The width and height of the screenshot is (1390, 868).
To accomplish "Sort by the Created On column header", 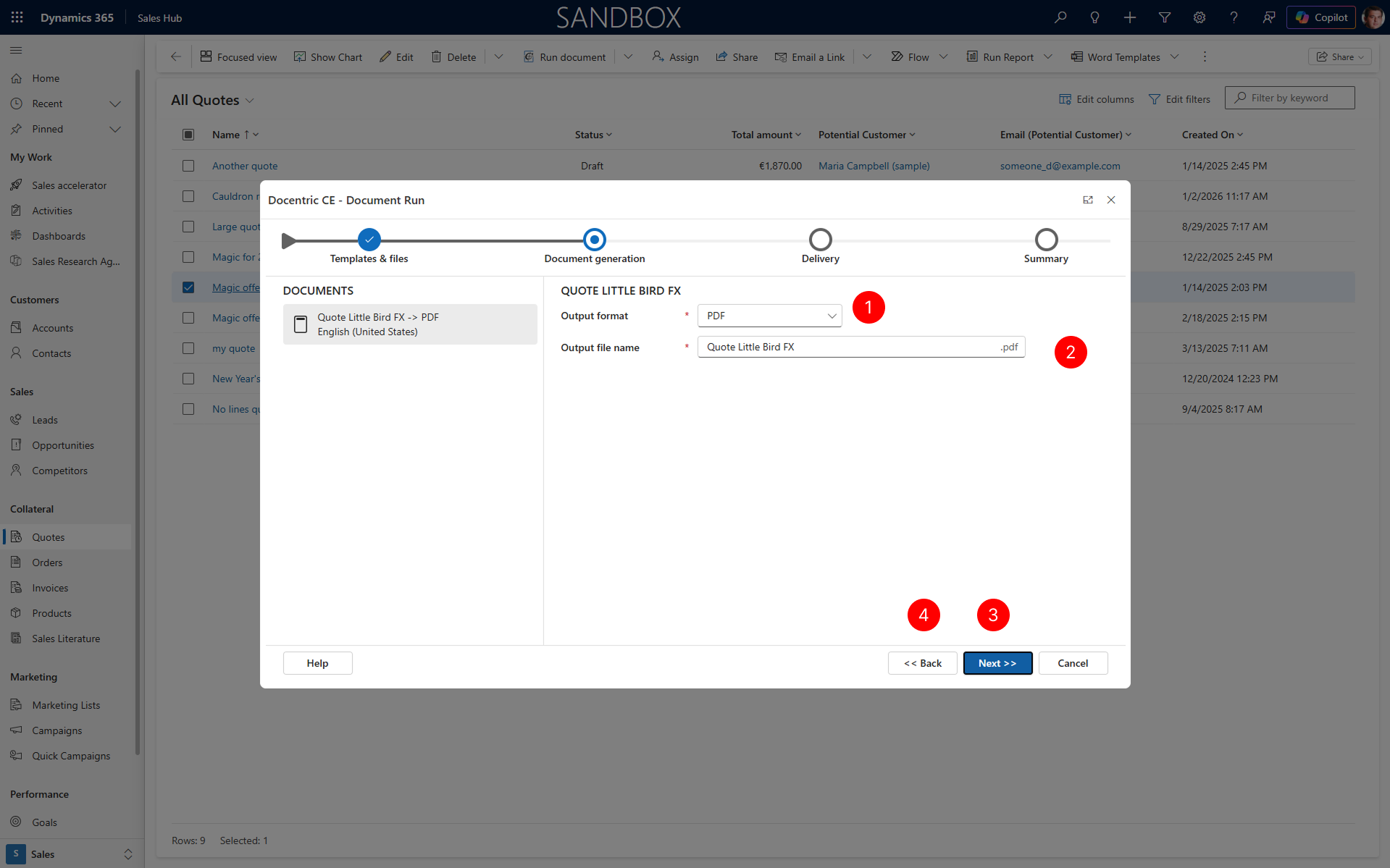I will pyautogui.click(x=1212, y=135).
